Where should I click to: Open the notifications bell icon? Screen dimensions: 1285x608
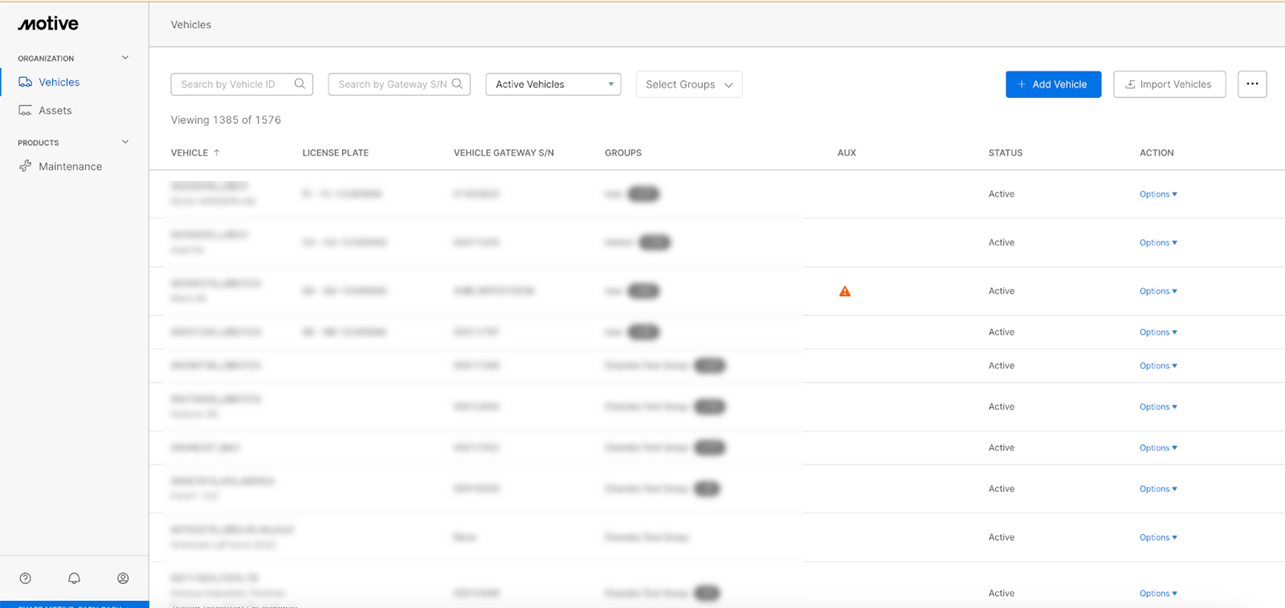(x=74, y=578)
